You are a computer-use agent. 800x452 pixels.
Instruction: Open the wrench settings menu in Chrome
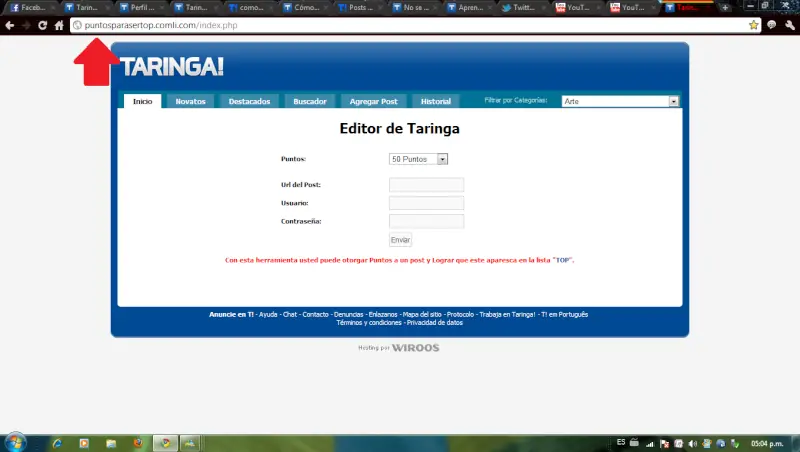[x=790, y=25]
